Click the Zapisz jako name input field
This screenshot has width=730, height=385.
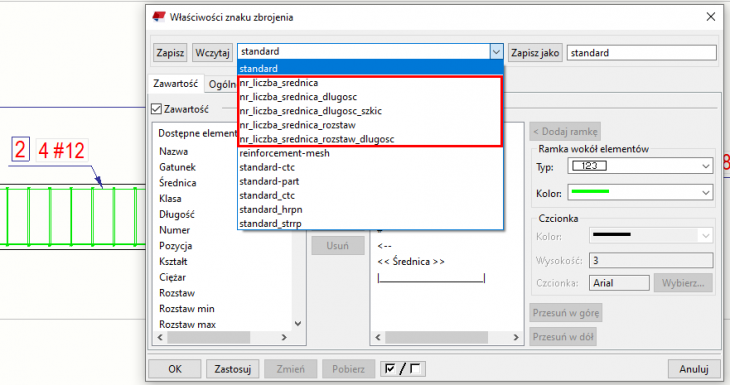(641, 53)
